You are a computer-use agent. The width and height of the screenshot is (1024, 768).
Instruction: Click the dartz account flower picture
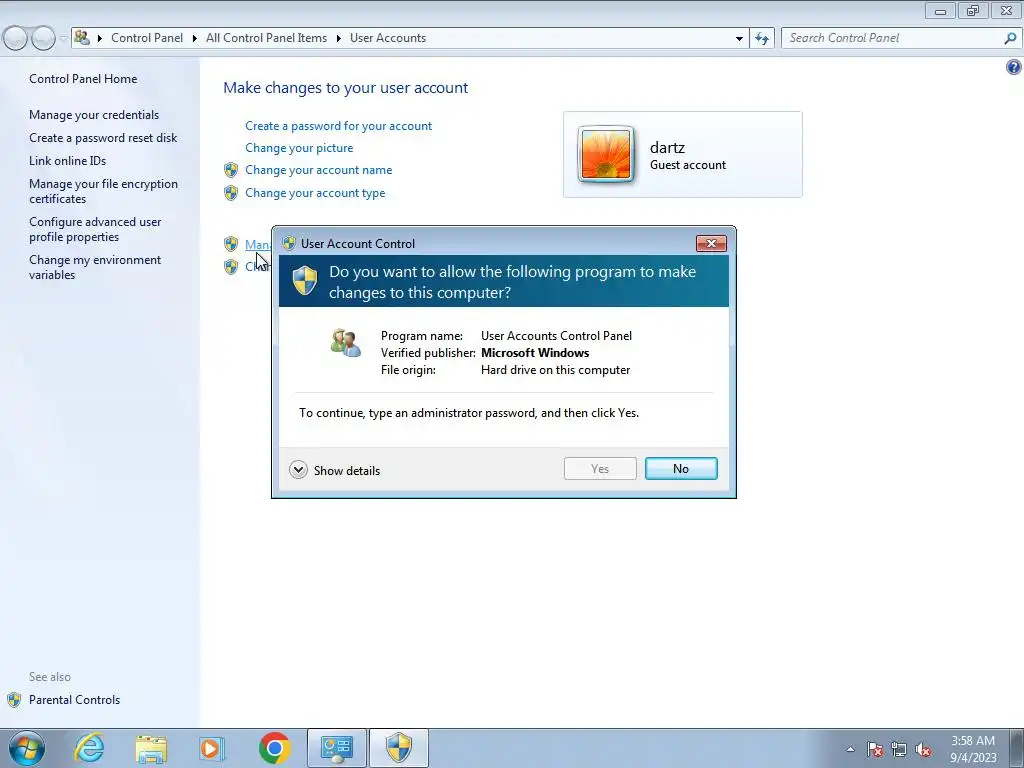pos(605,155)
